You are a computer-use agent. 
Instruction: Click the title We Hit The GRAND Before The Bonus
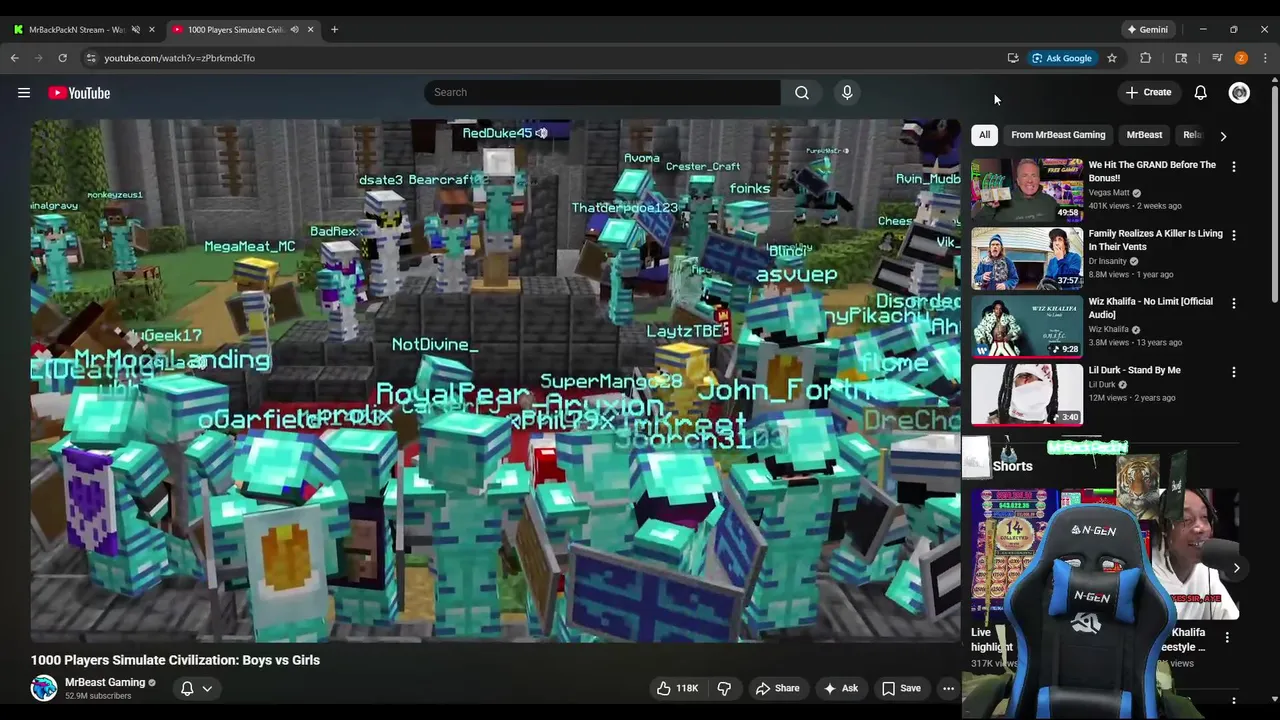pos(1152,171)
